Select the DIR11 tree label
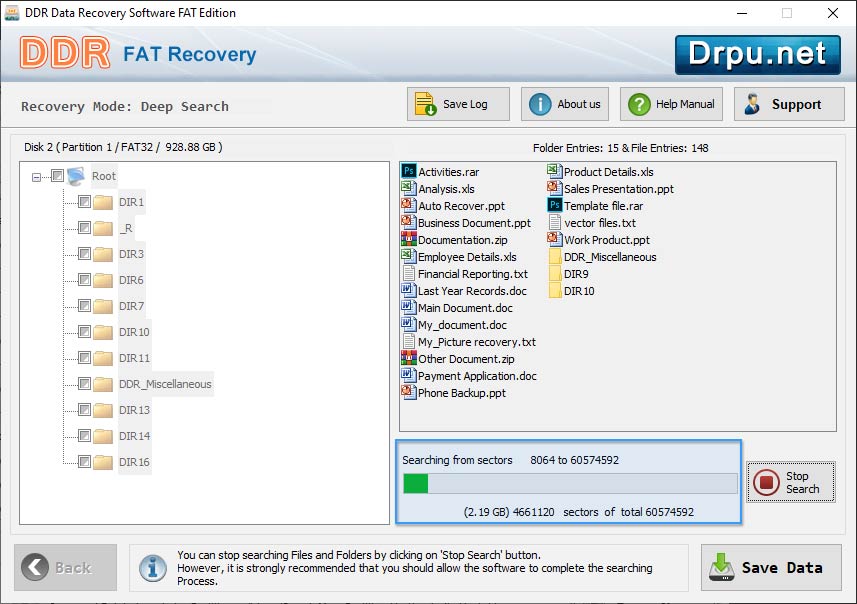Image resolution: width=857 pixels, height=604 pixels. [134, 358]
